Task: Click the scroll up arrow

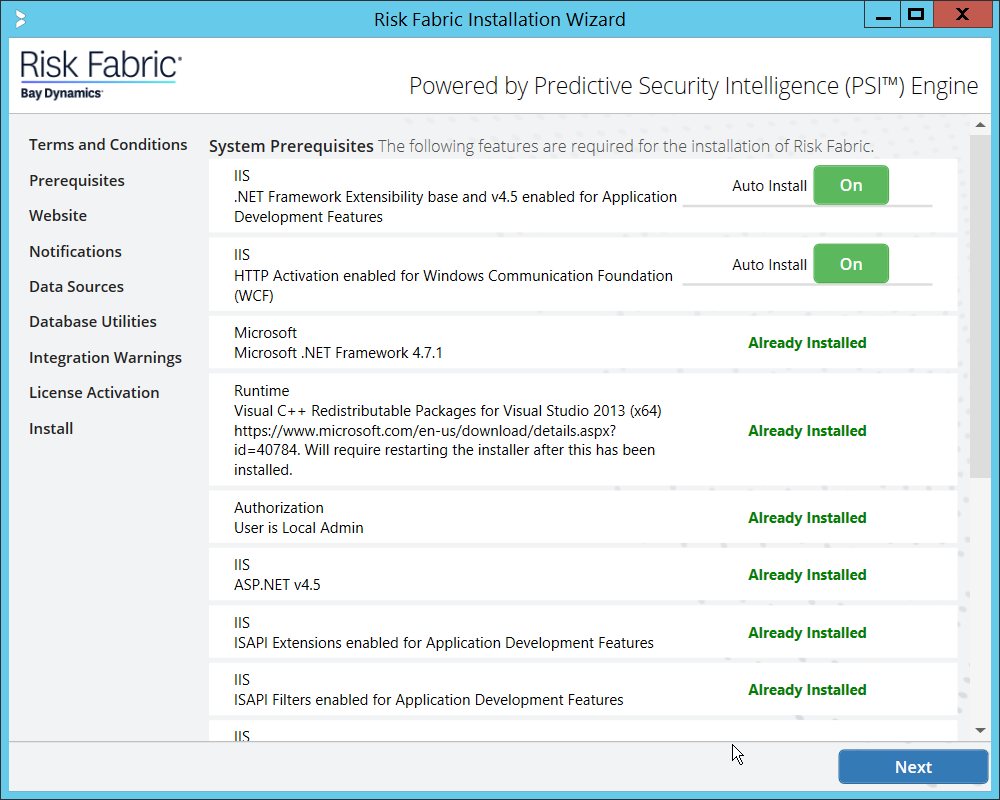Action: [980, 126]
